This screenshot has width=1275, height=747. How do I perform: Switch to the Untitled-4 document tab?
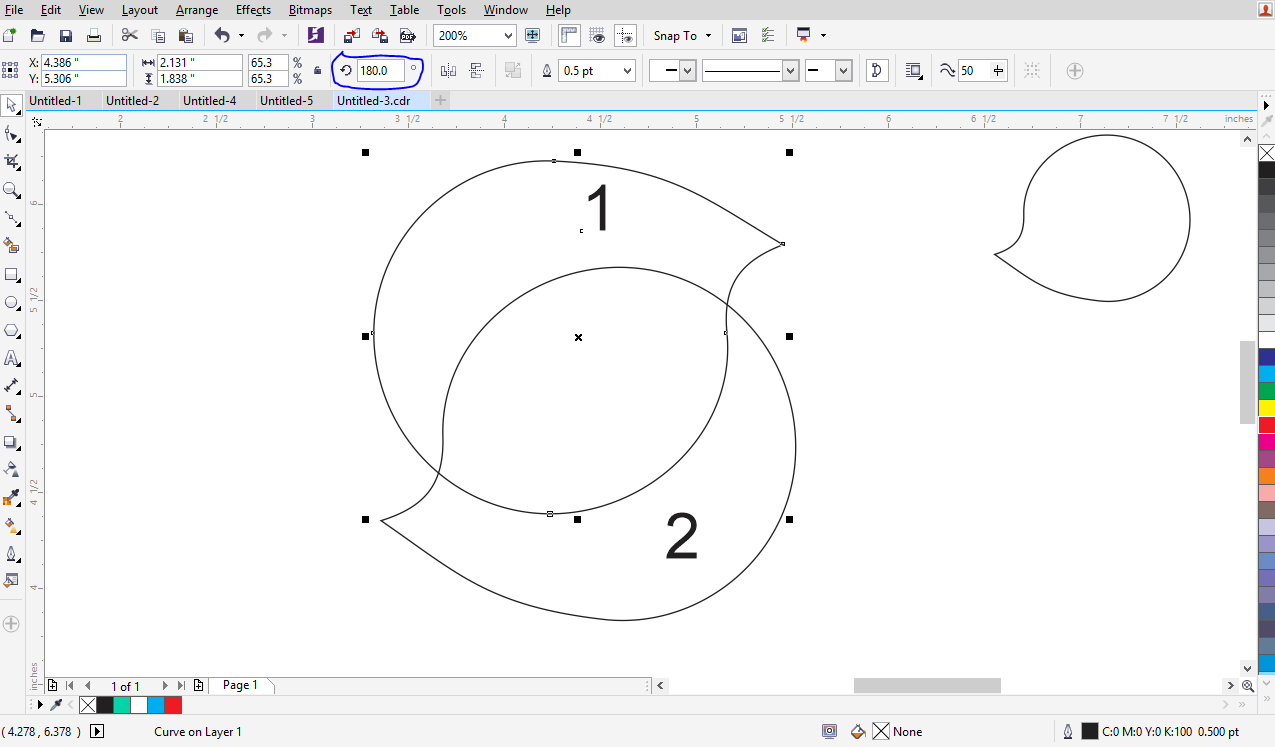coord(209,101)
